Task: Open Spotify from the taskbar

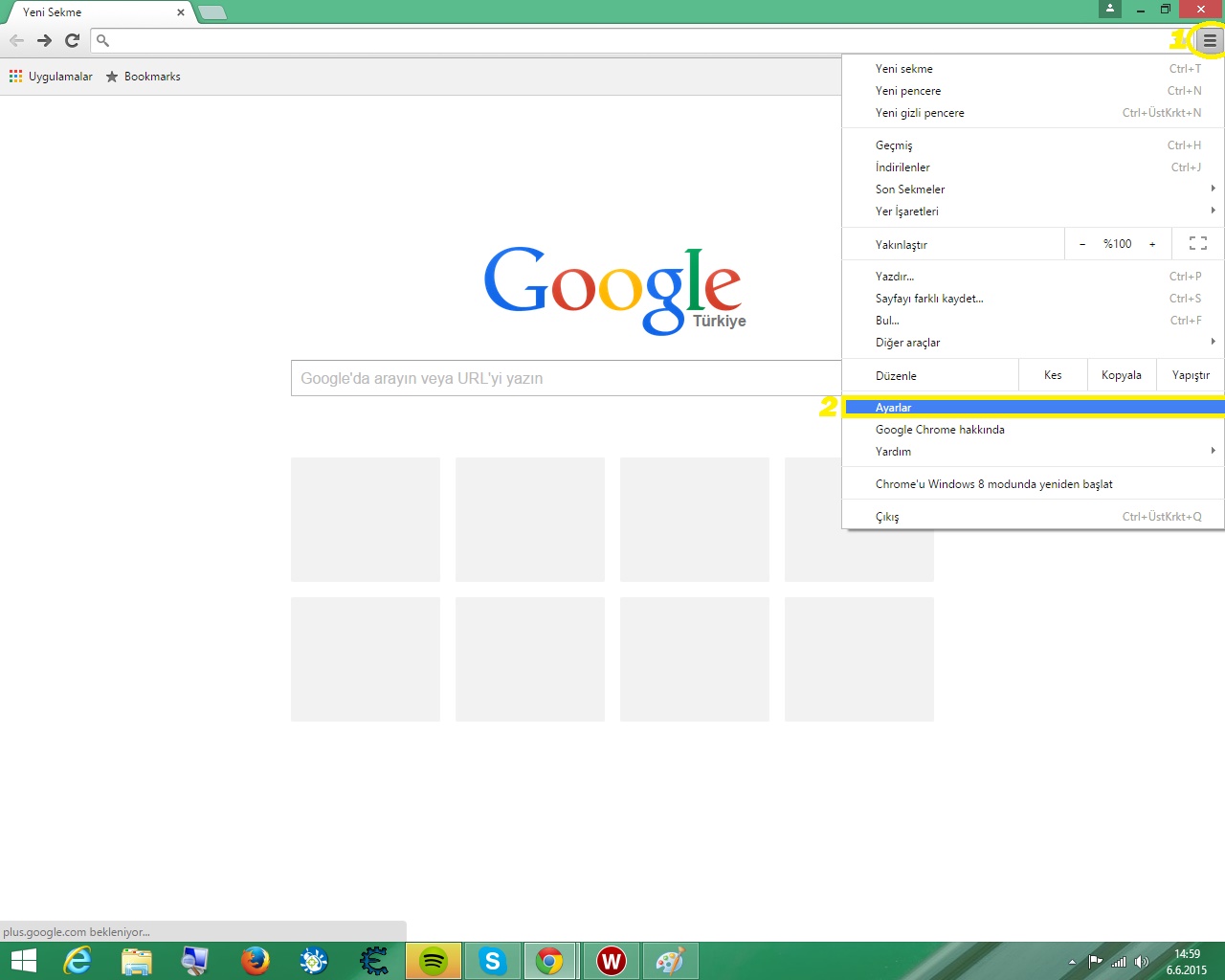Action: [x=434, y=961]
